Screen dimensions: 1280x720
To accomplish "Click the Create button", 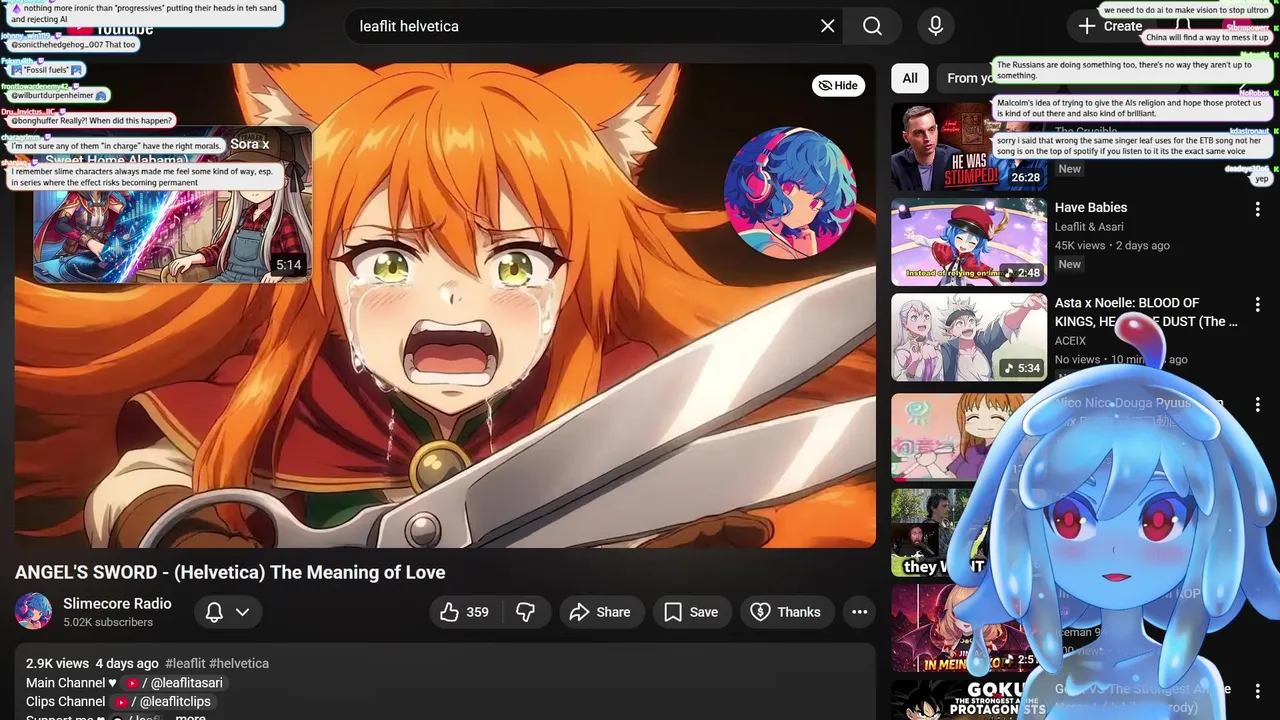I will click(x=1110, y=26).
